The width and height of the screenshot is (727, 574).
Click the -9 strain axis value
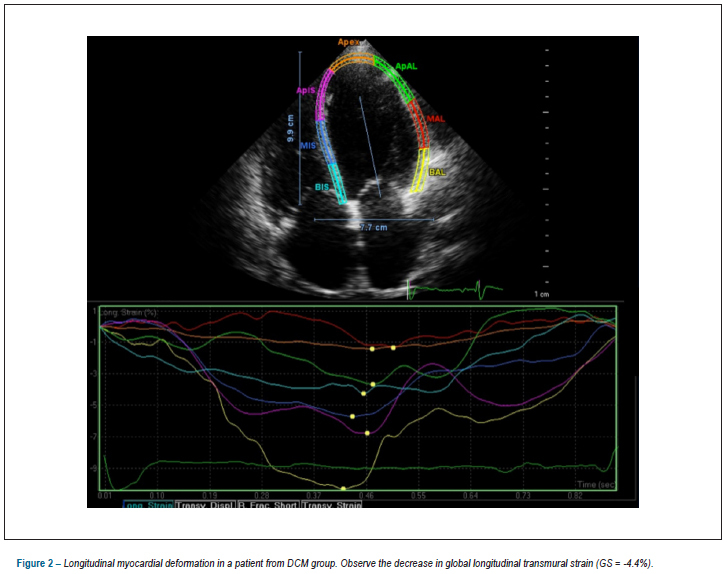tap(94, 468)
